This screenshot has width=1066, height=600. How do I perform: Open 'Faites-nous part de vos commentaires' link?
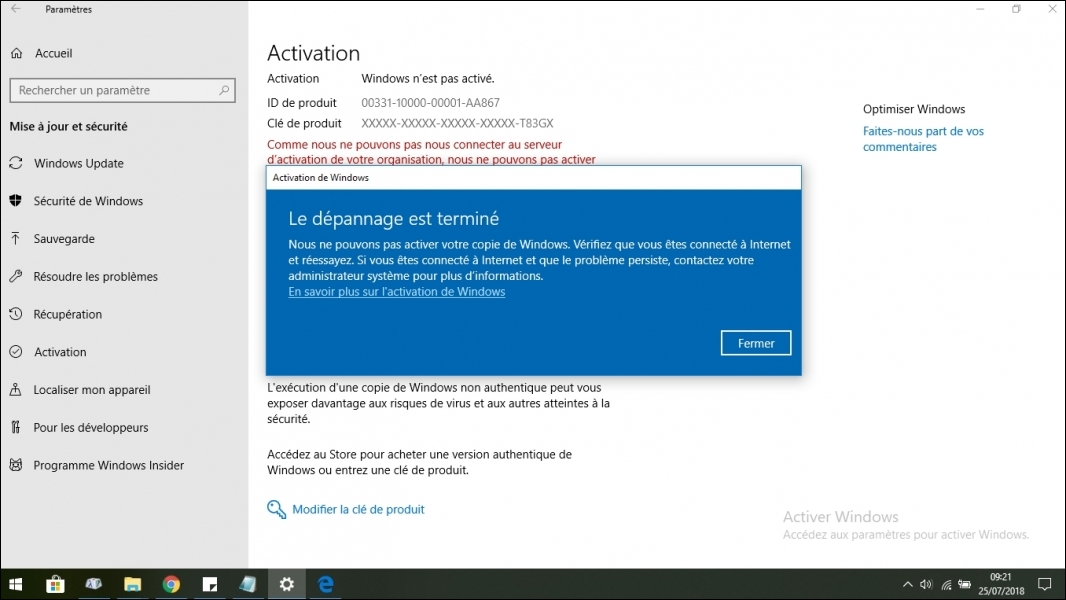click(923, 139)
